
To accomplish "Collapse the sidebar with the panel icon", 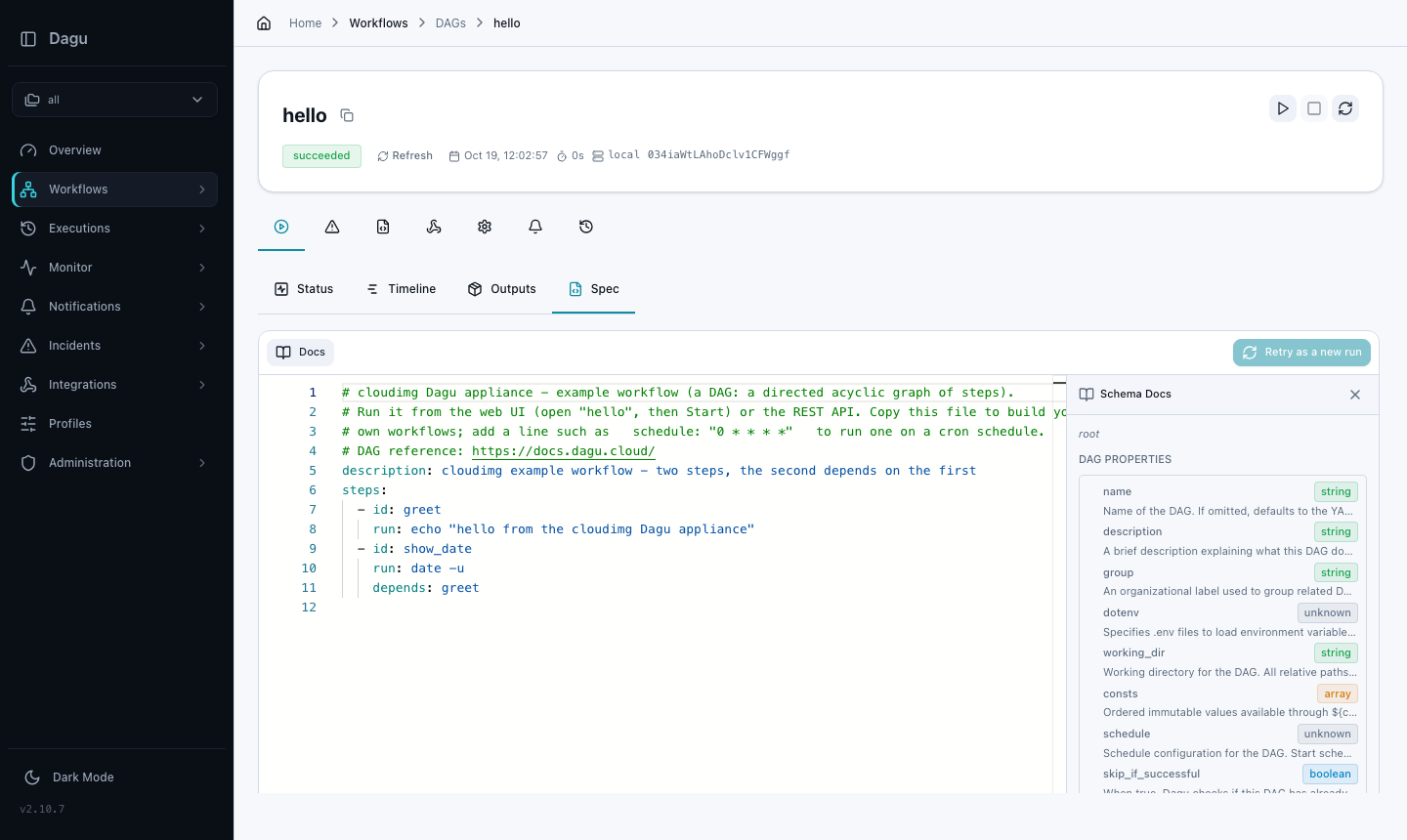I will [x=28, y=39].
